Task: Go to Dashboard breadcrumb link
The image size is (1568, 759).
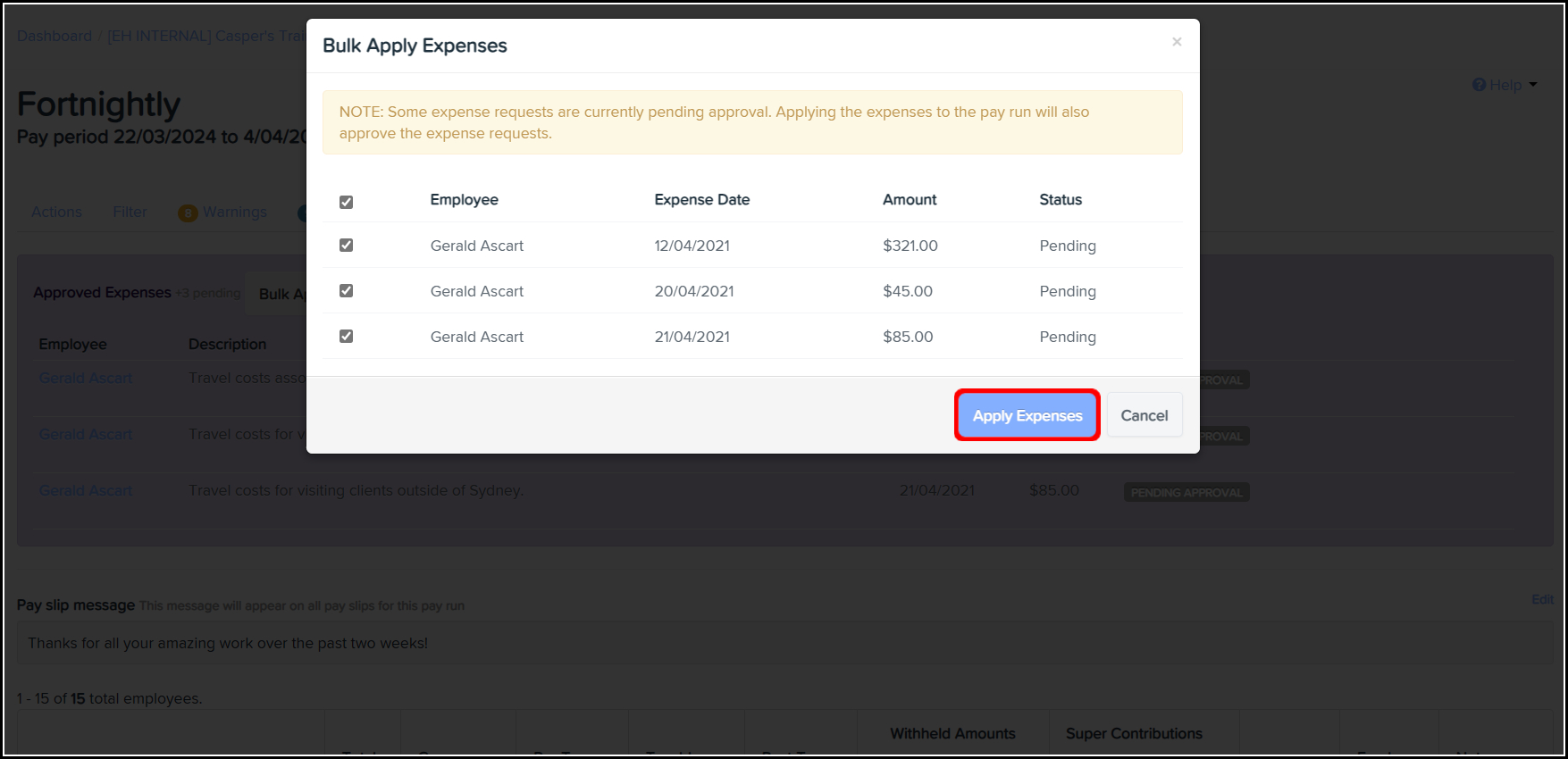Action: 55,36
